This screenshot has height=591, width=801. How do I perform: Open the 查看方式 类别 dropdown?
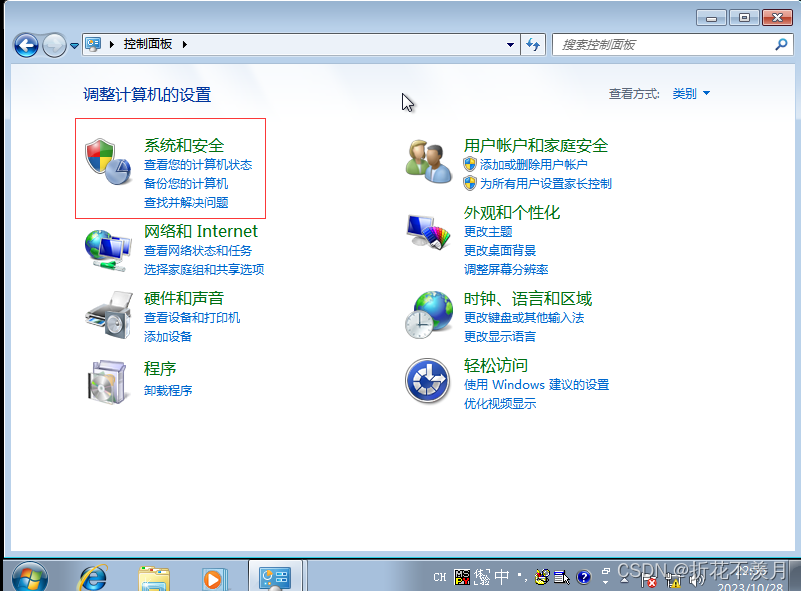691,93
